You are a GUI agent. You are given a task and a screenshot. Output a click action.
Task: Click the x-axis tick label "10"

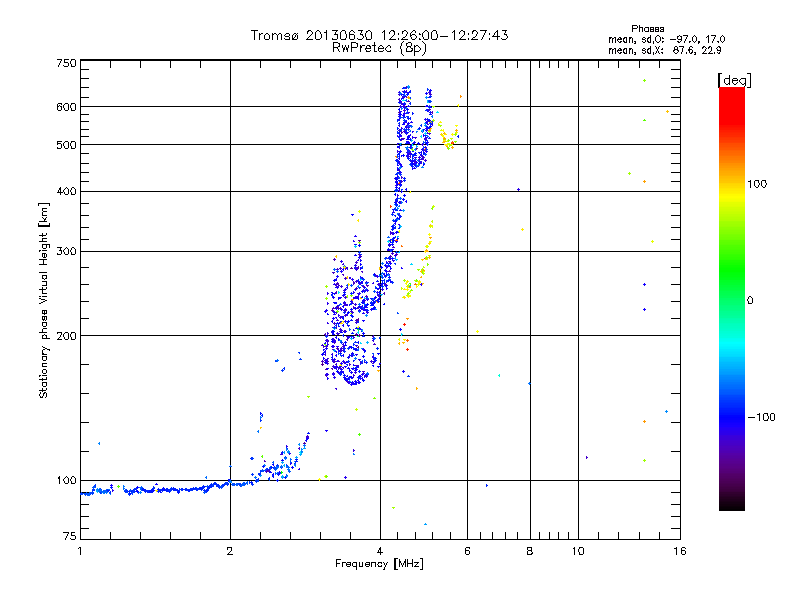coord(578,551)
